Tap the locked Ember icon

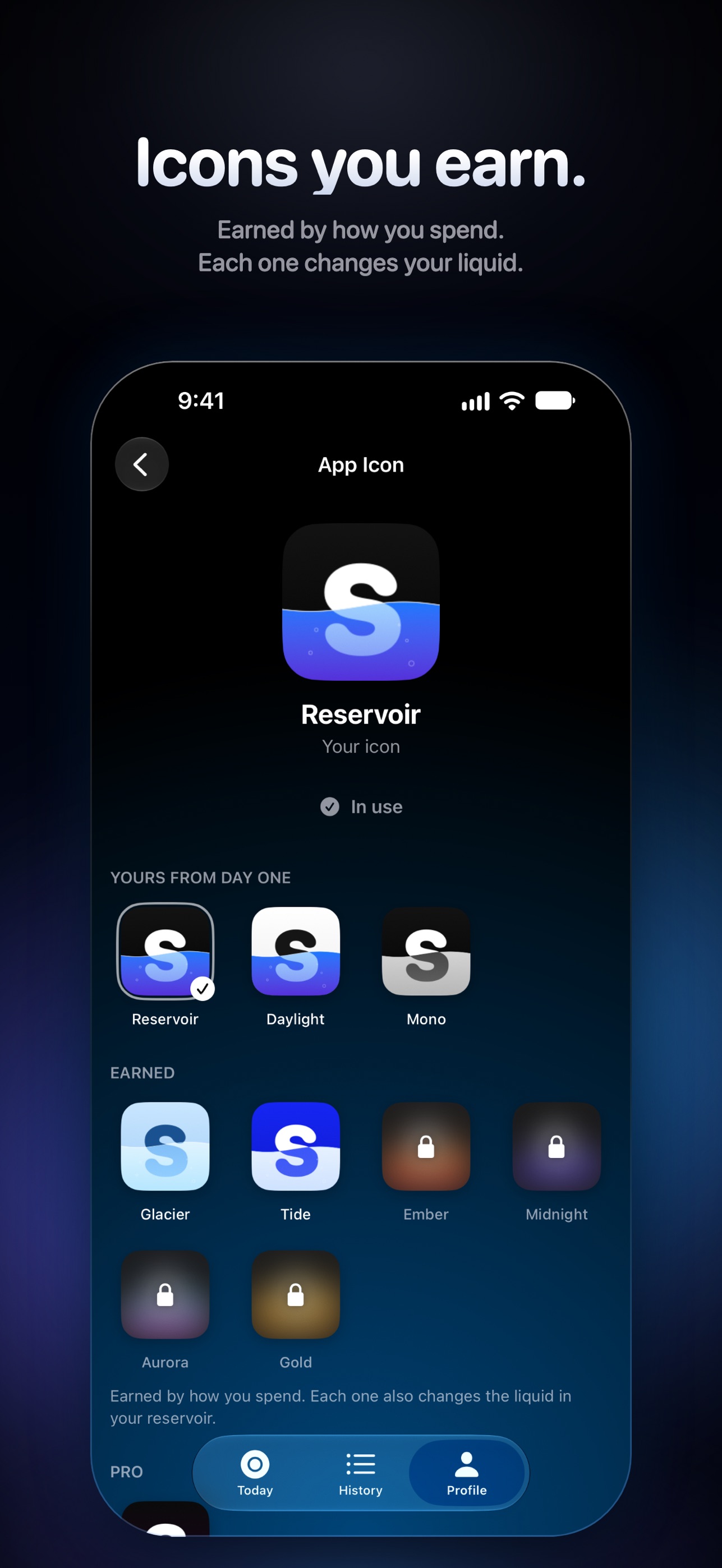426,1146
